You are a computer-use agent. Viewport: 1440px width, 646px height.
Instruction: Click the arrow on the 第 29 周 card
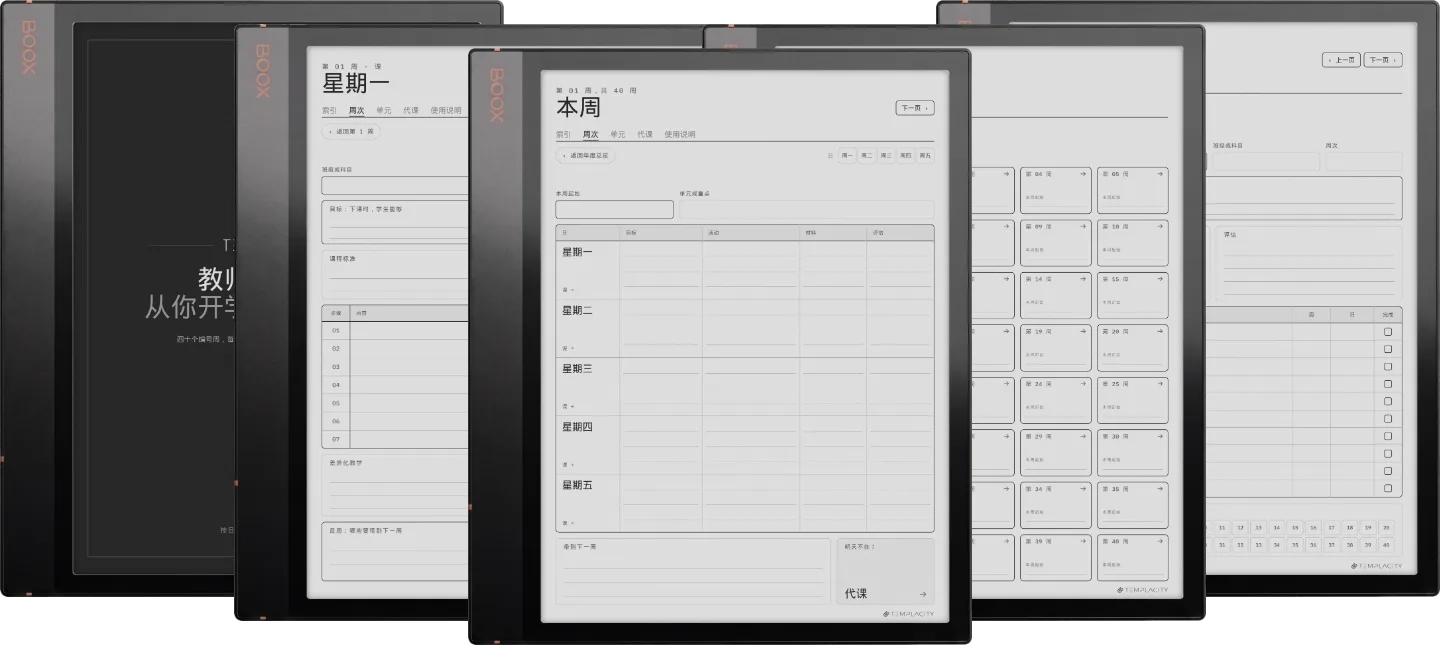pyautogui.click(x=1081, y=436)
